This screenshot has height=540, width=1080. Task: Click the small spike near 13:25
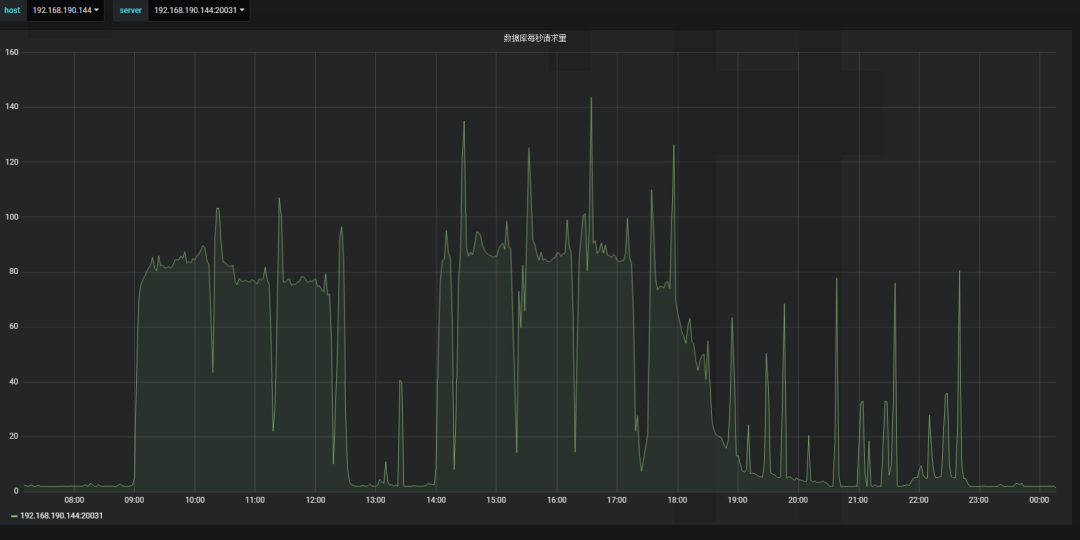400,381
